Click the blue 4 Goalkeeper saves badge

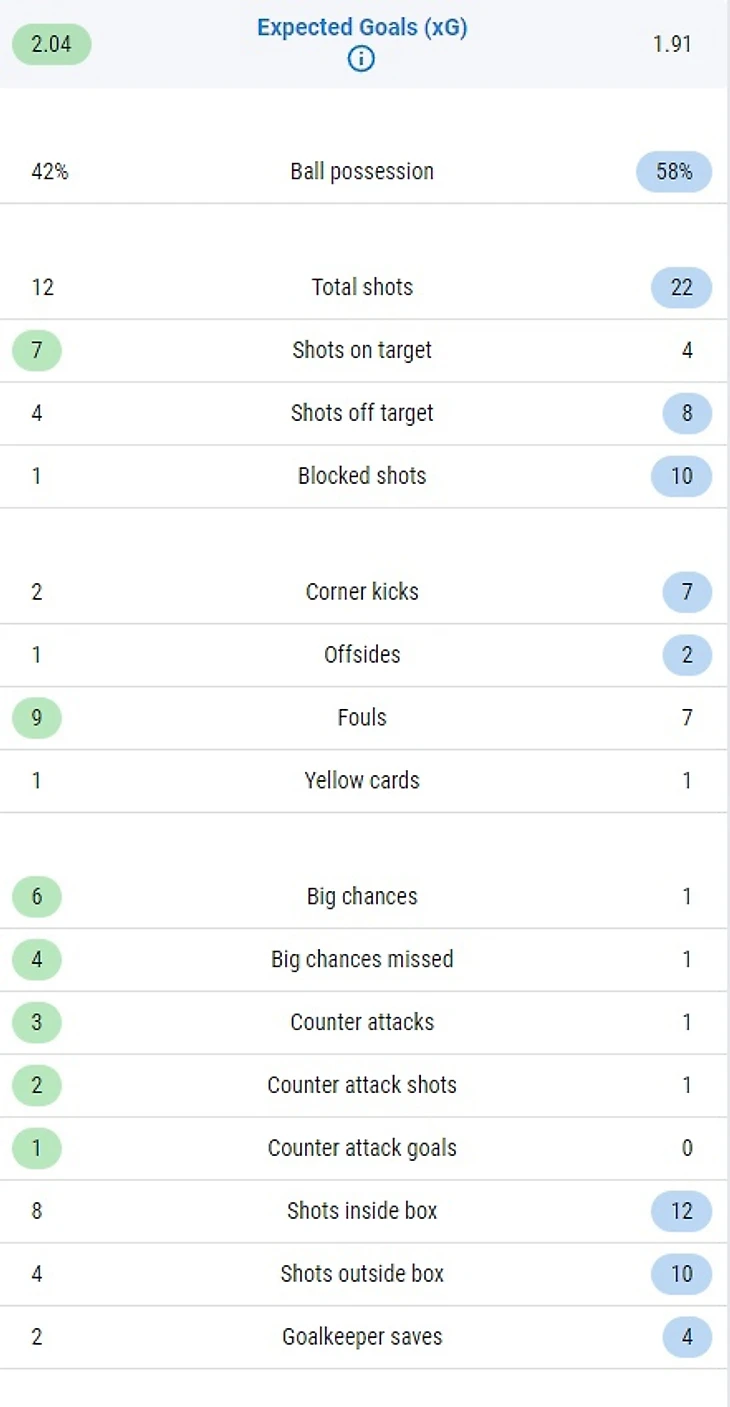pyautogui.click(x=687, y=1338)
